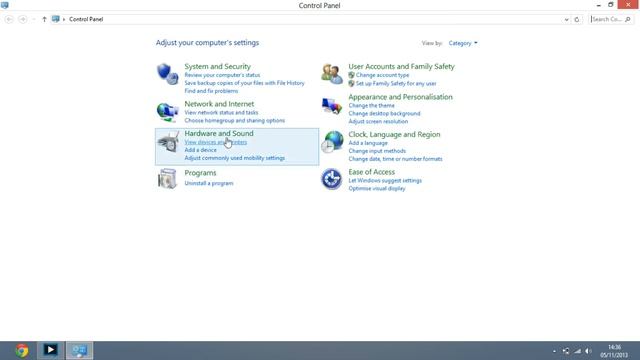640x360 pixels.
Task: Click Adjust commonly used mobility settings
Action: coord(235,158)
